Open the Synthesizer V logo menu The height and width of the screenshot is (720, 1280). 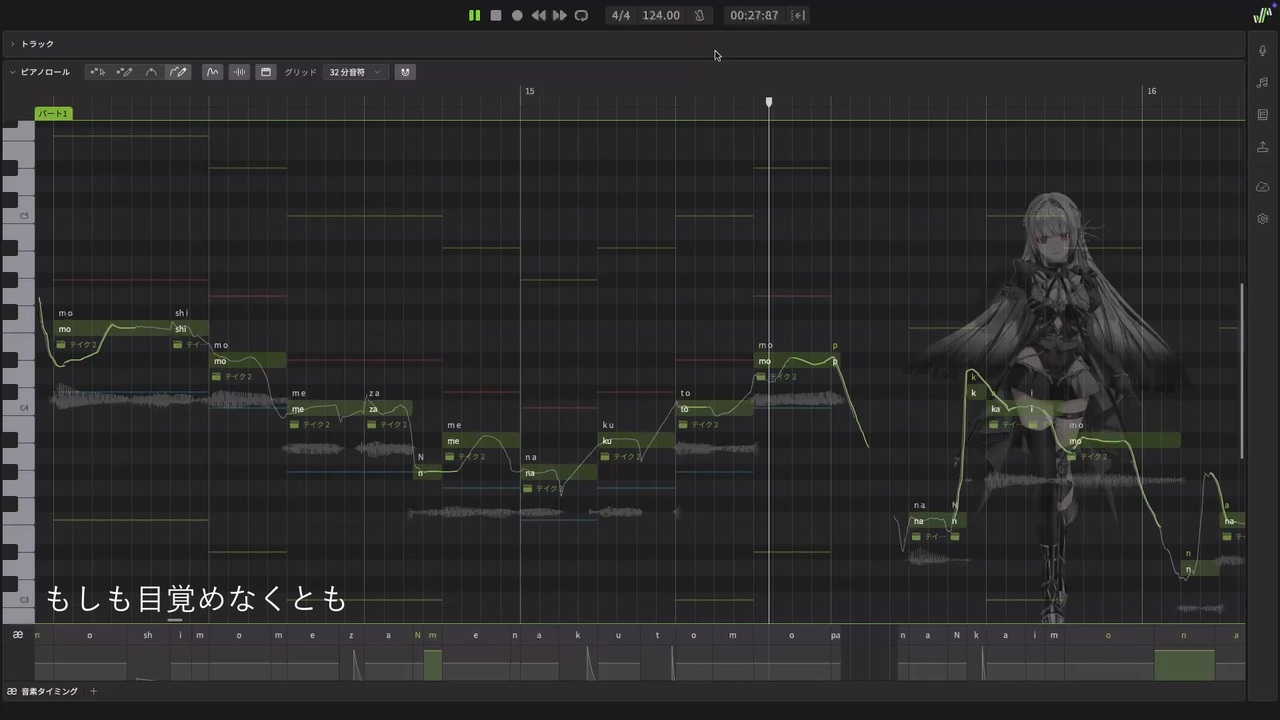tap(1262, 15)
